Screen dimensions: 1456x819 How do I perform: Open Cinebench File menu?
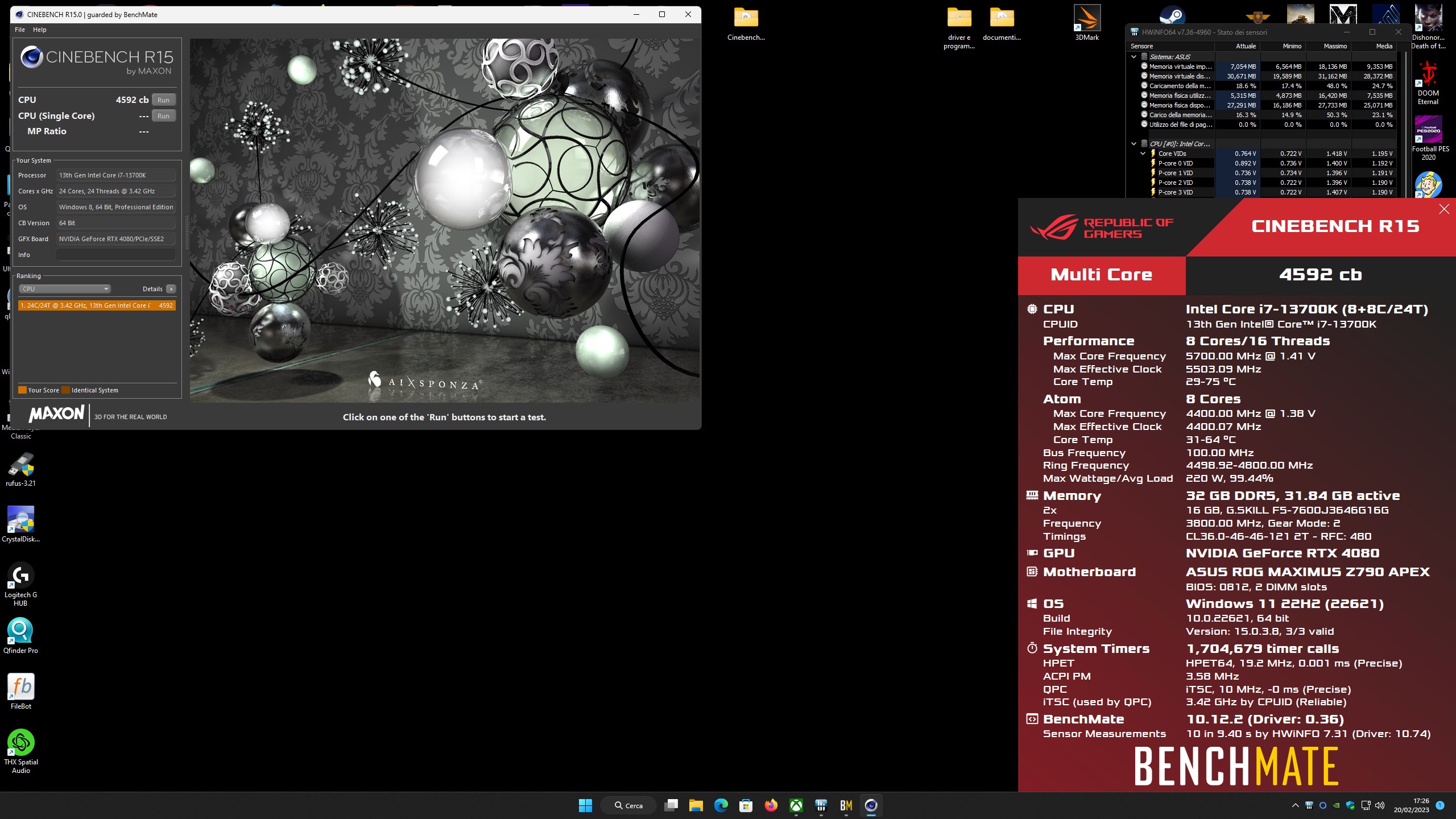(x=20, y=30)
